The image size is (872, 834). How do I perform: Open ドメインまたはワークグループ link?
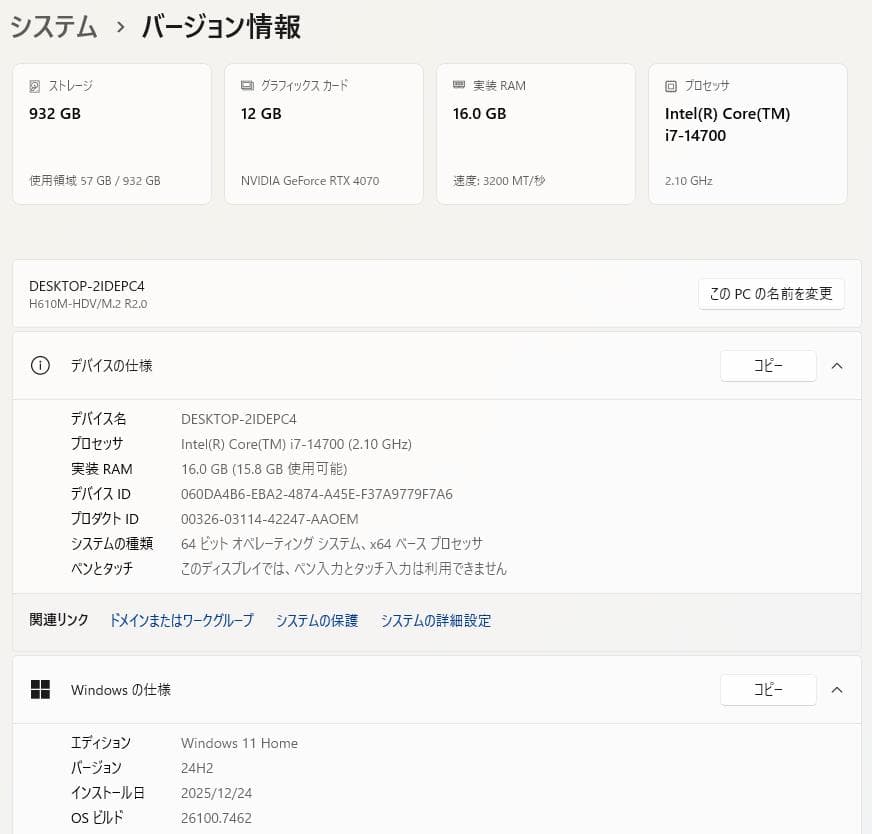(181, 620)
